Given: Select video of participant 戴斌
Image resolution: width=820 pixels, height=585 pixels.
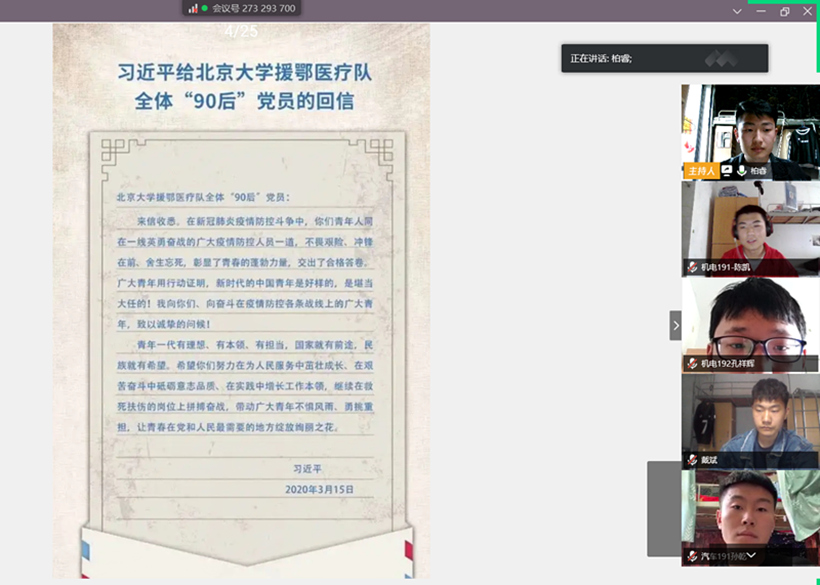Looking at the screenshot, I should coord(750,421).
